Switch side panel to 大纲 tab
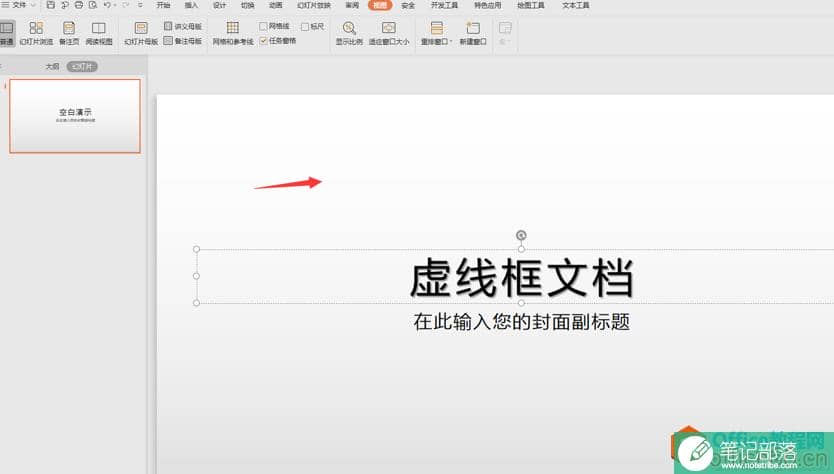The height and width of the screenshot is (474, 834). [x=52, y=66]
